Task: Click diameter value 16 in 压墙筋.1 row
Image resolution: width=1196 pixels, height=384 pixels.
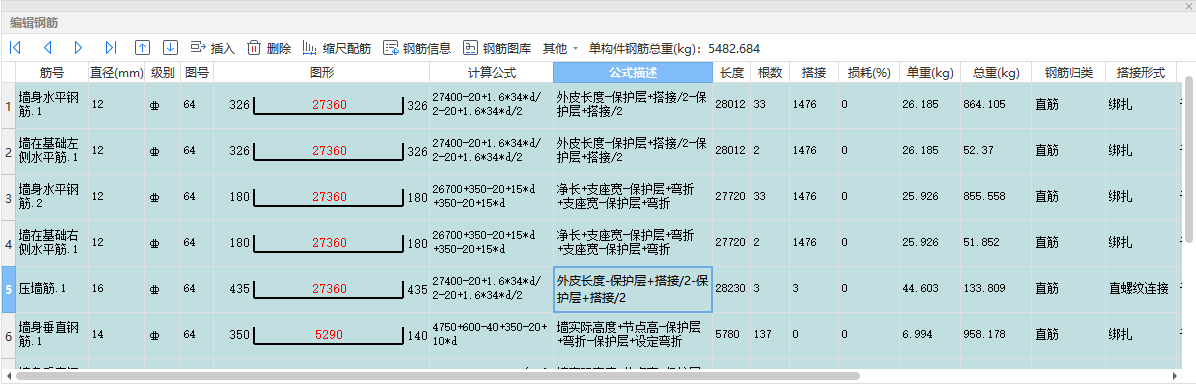Action: (x=117, y=289)
